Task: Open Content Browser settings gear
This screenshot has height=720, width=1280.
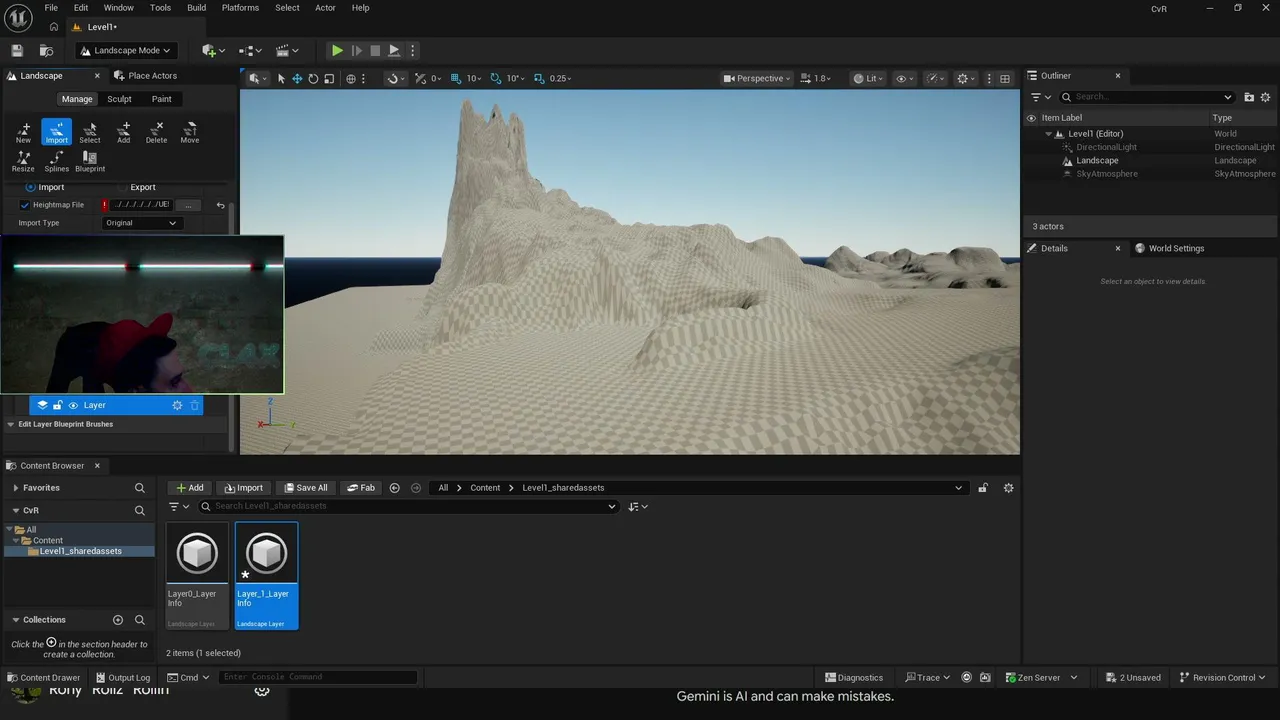Action: 1008,488
